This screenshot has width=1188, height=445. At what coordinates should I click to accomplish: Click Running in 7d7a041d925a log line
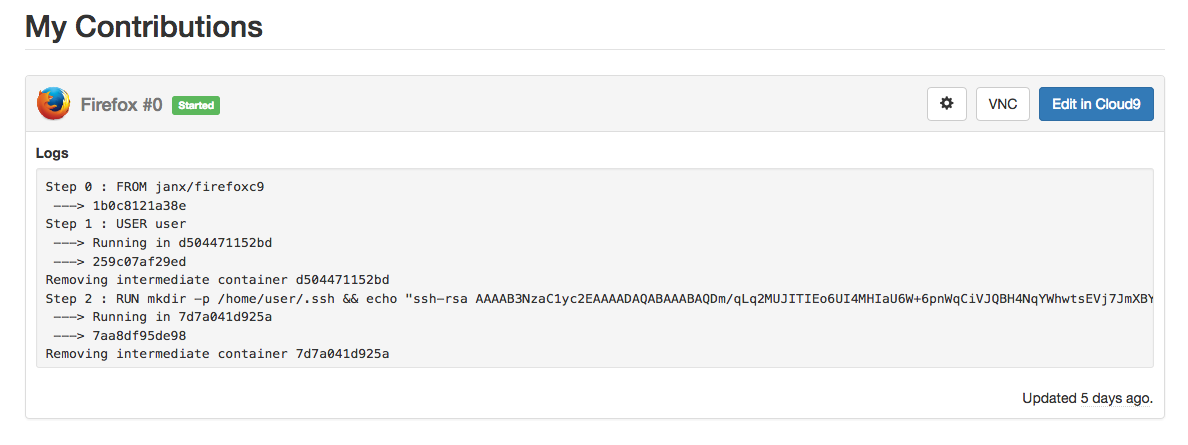click(180, 317)
